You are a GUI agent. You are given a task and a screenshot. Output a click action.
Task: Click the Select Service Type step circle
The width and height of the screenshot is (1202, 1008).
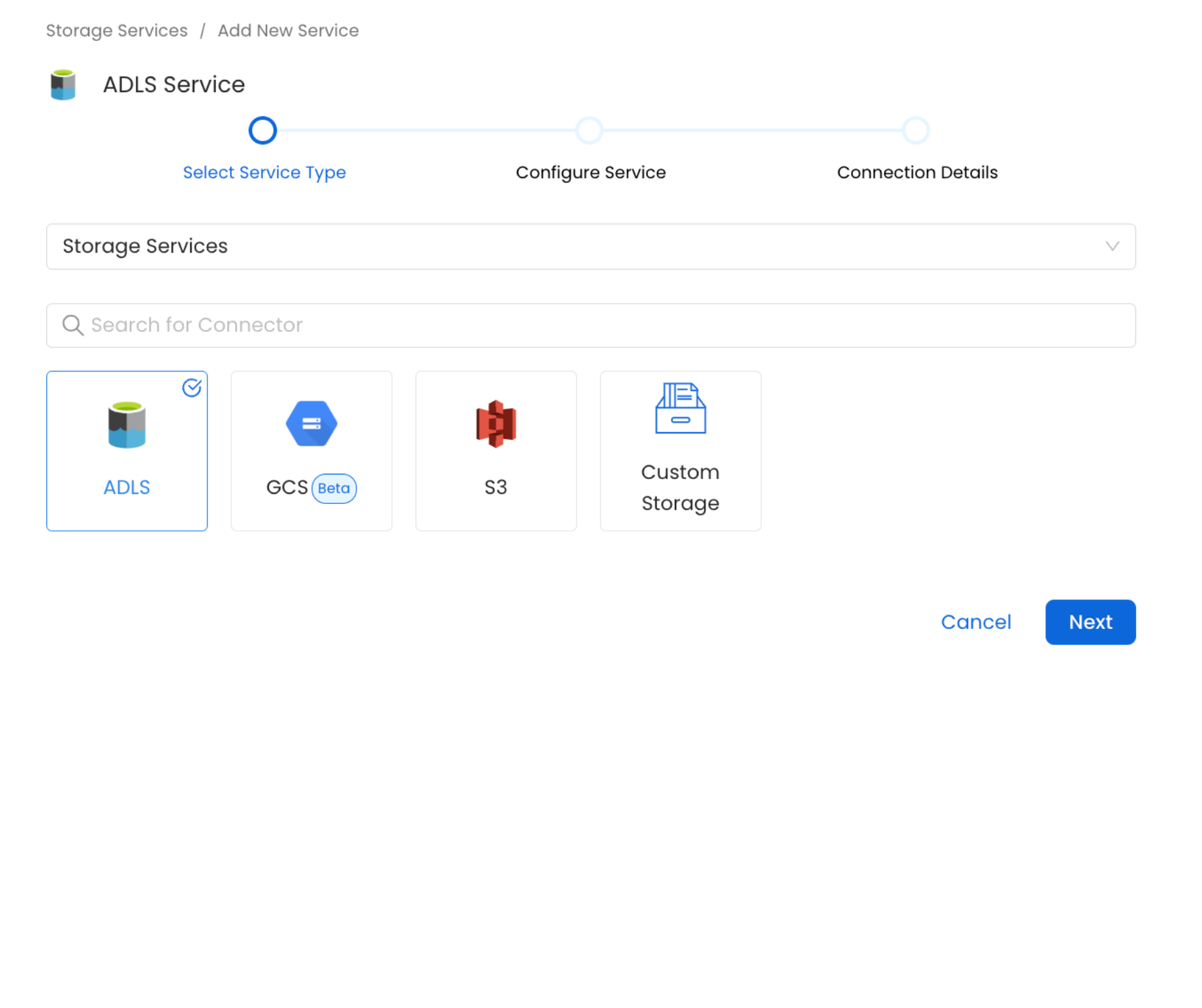262,130
